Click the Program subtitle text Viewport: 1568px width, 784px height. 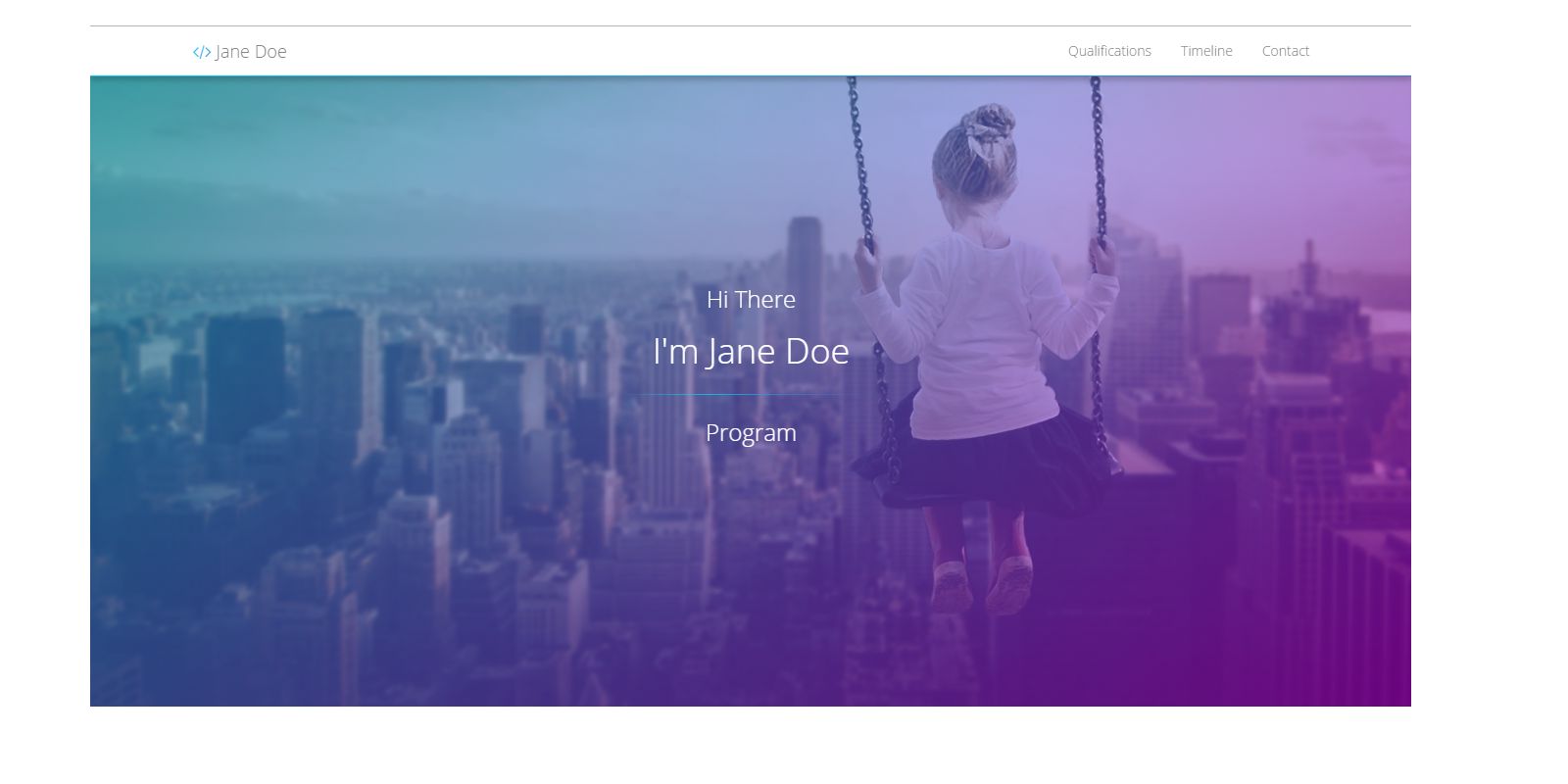(751, 433)
